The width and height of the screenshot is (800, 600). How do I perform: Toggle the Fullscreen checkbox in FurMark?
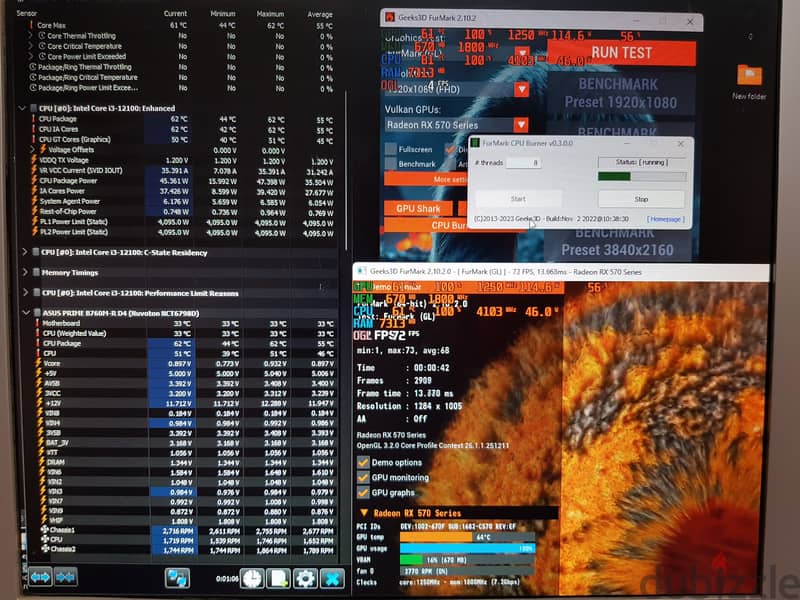click(391, 149)
